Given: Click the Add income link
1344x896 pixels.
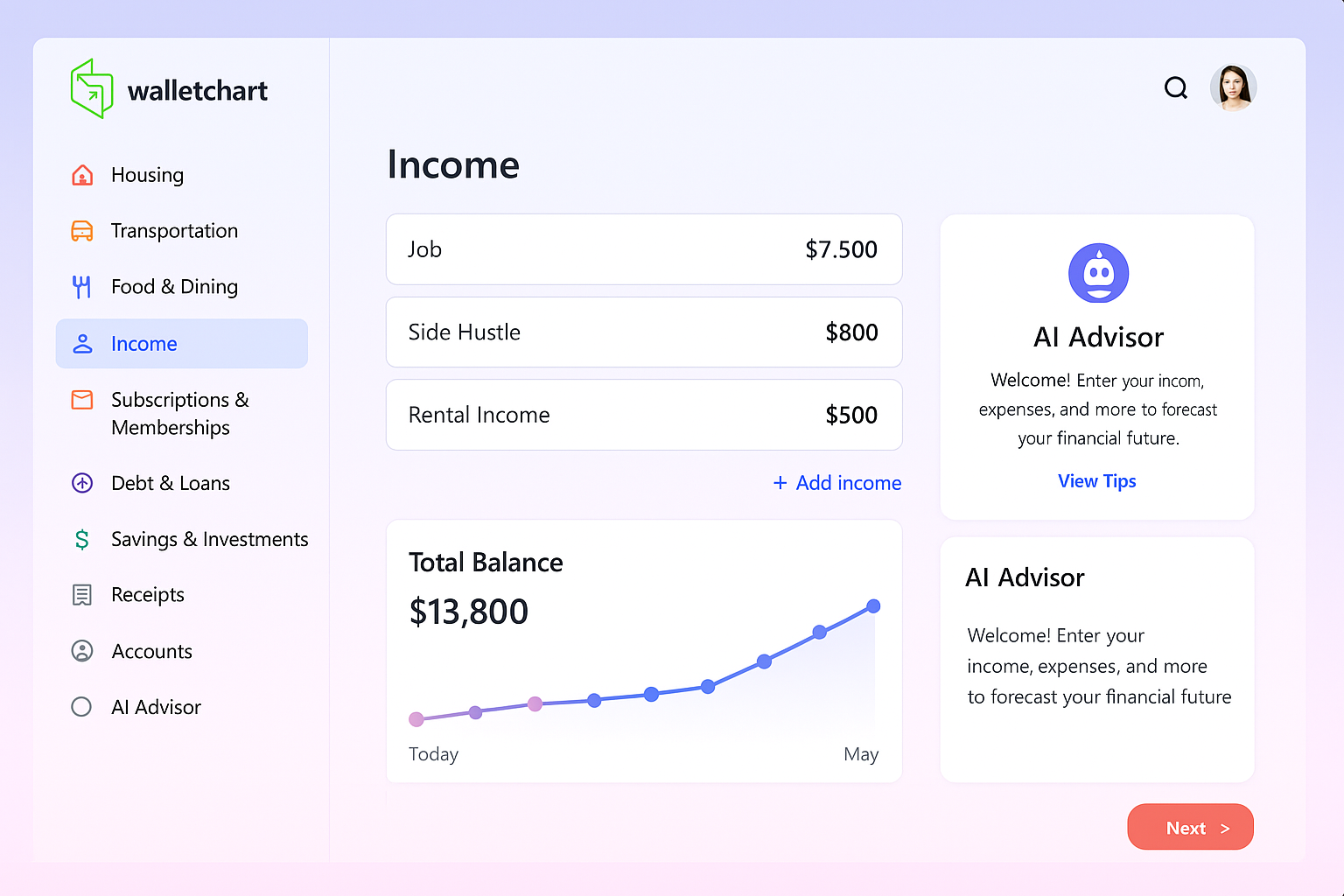Looking at the screenshot, I should point(837,483).
